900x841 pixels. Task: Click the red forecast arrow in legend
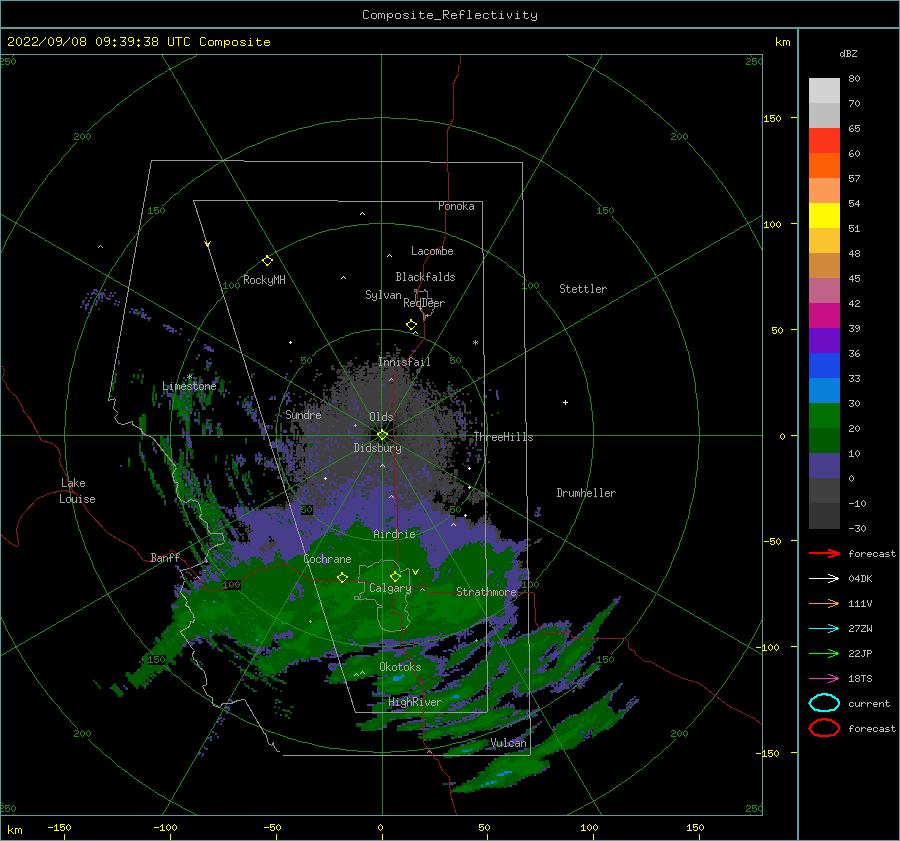(824, 553)
